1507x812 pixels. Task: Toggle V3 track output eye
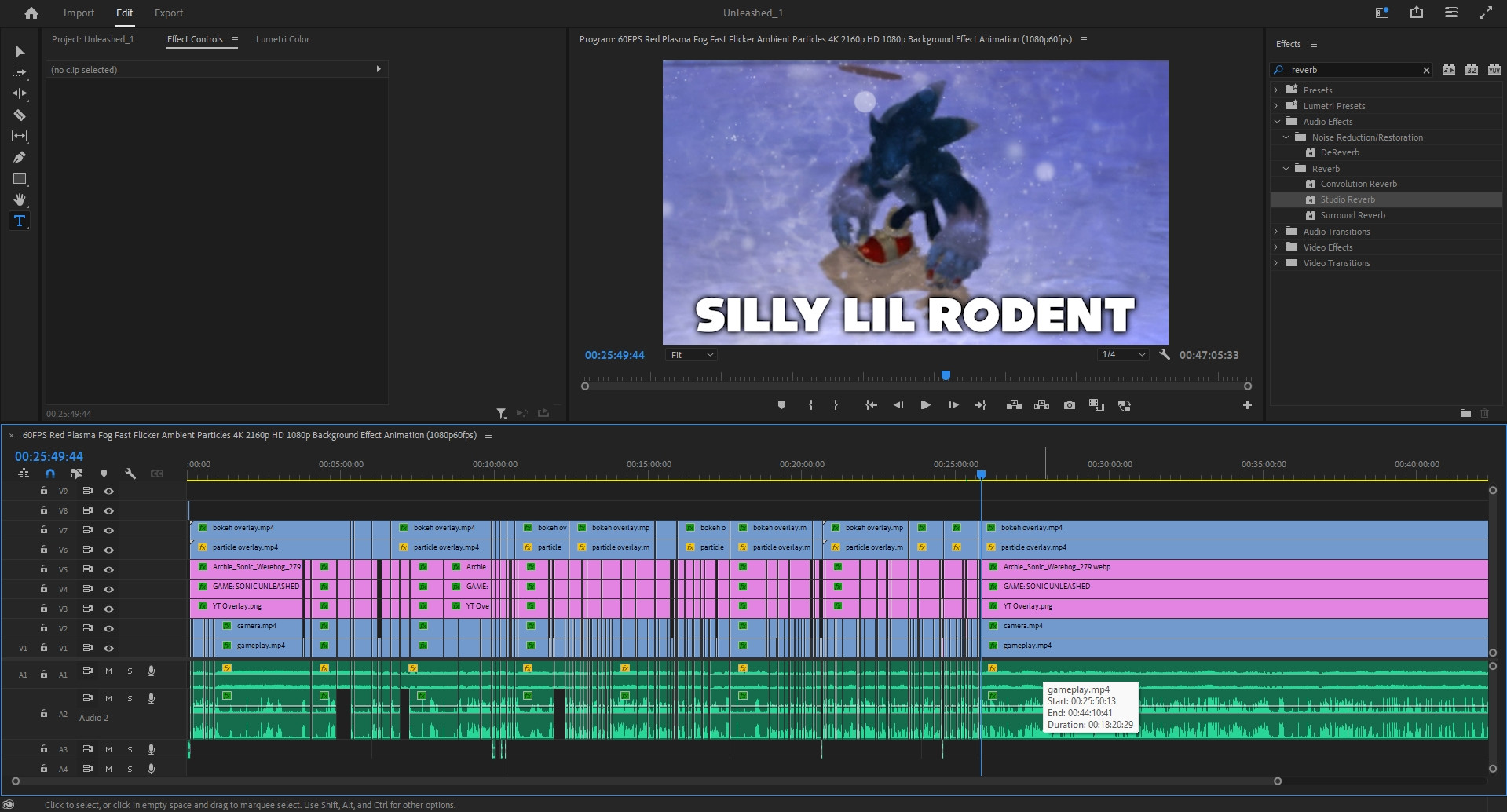109,609
